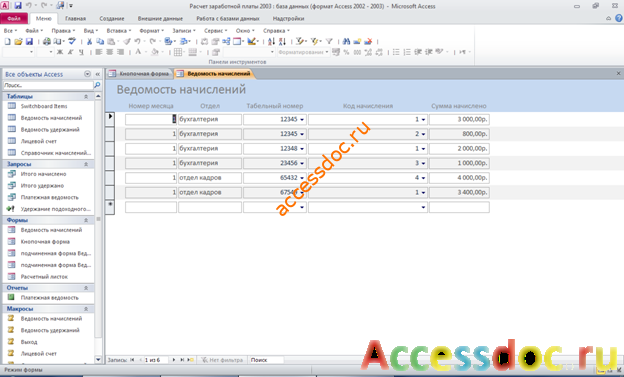
Task: Click the New document toolbar icon
Action: click(x=7, y=41)
